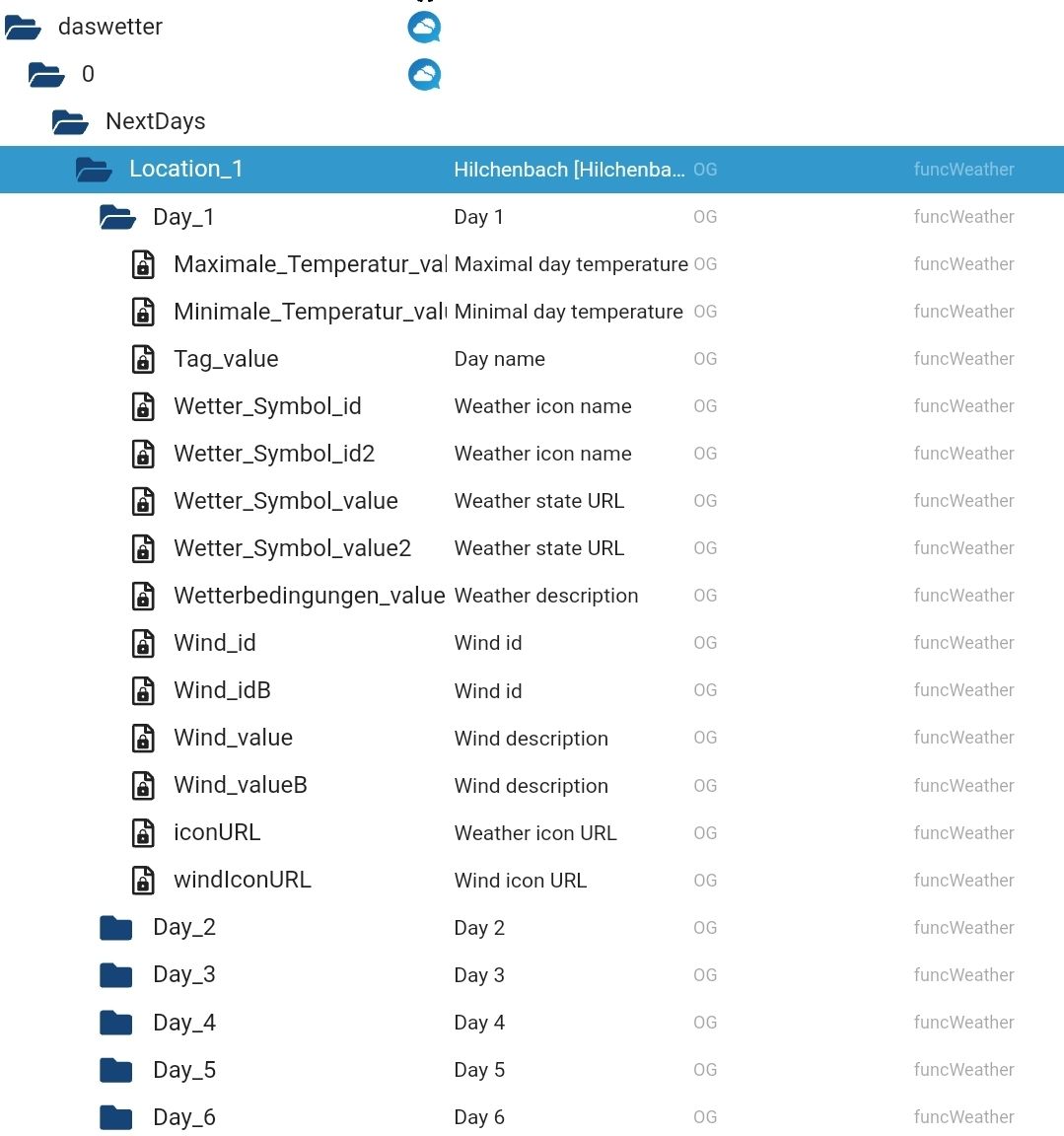This screenshot has width=1064, height=1136.
Task: Click the cloud icon beside instance 0
Action: 424,74
